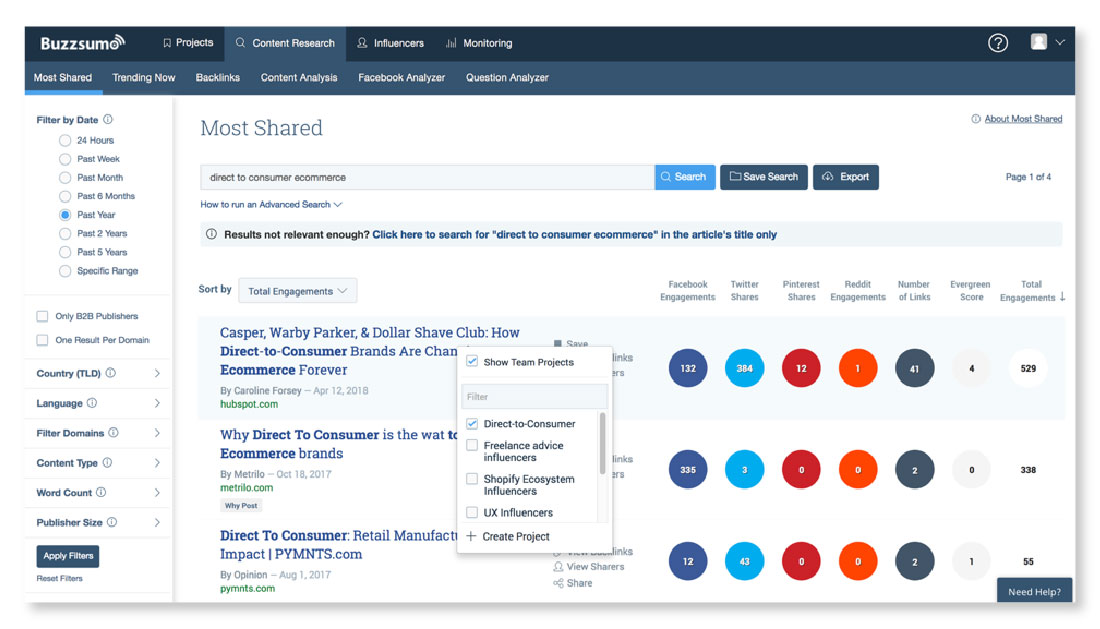Click Facebook engagements bubble 132
Image resolution: width=1100 pixels, height=629 pixels.
[688, 368]
